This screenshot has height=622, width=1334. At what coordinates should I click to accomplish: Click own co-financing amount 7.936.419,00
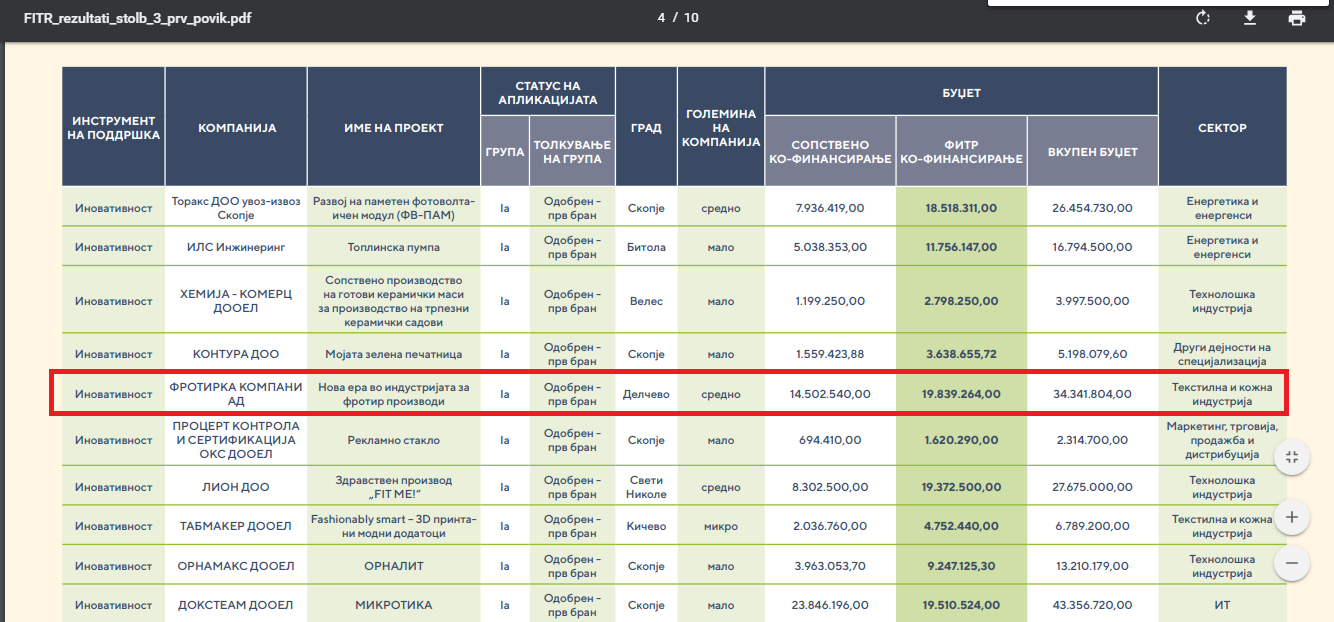coord(830,208)
